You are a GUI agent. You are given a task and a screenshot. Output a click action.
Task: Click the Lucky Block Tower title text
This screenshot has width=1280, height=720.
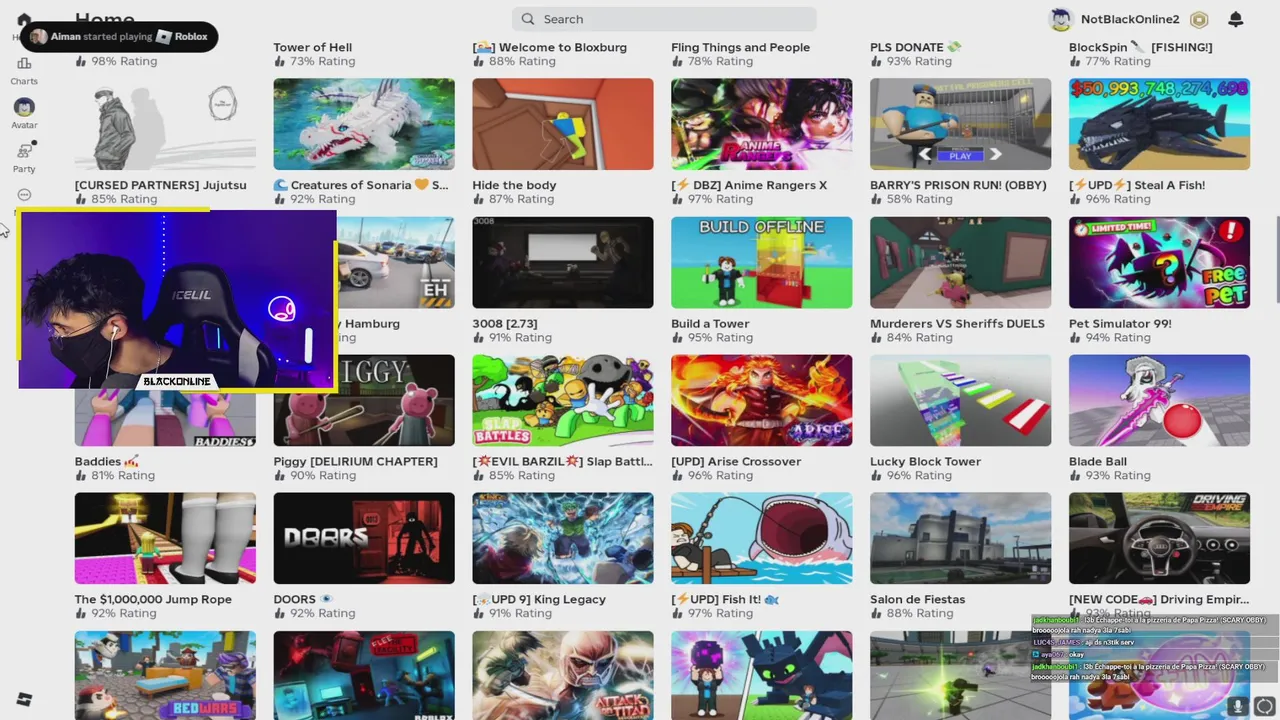click(x=926, y=461)
